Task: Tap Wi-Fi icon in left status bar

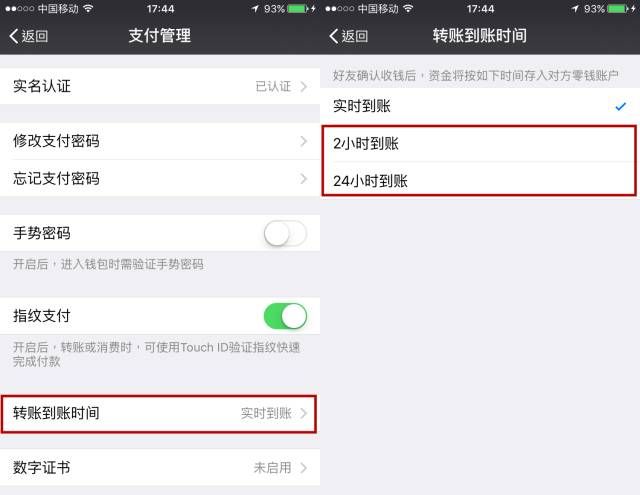Action: (x=88, y=9)
